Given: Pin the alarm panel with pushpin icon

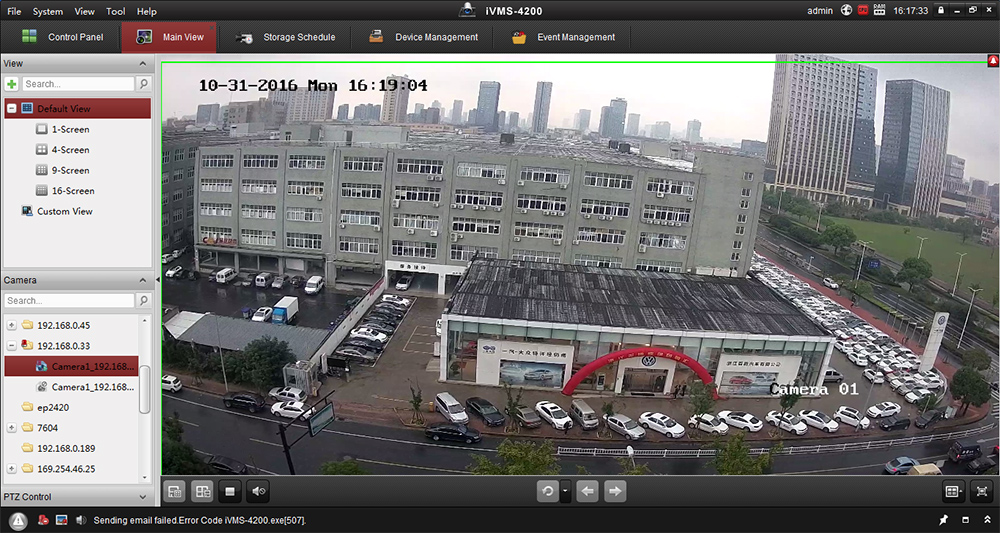Looking at the screenshot, I should coord(942,520).
